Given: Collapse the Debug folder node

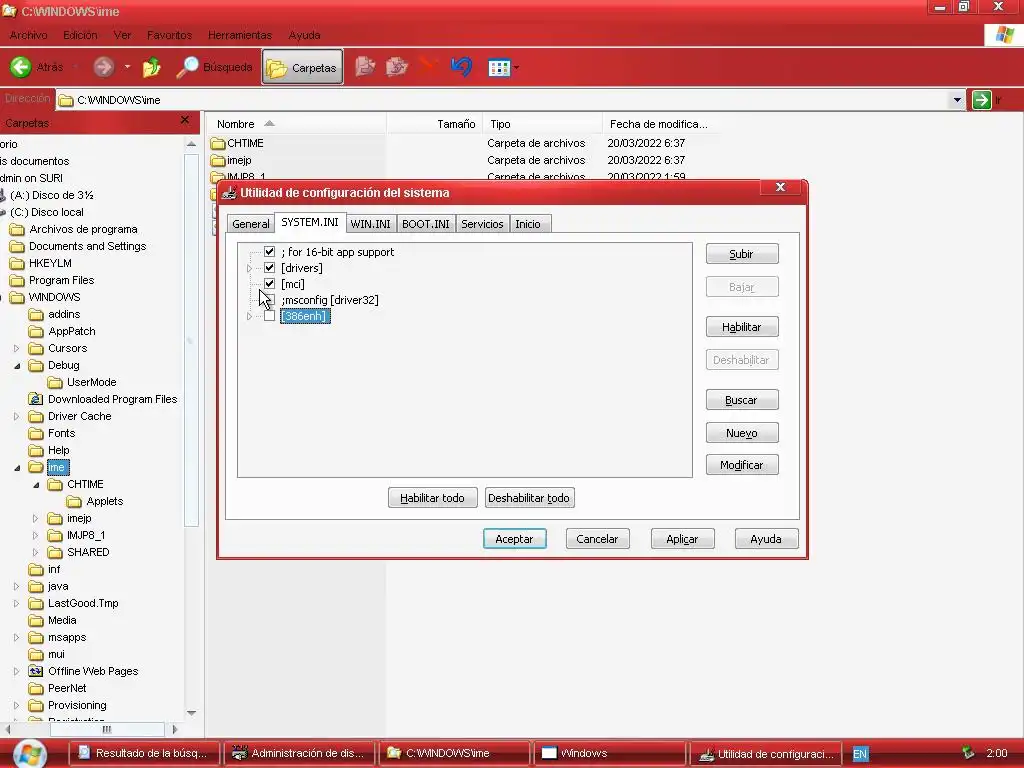Looking at the screenshot, I should [x=17, y=366].
